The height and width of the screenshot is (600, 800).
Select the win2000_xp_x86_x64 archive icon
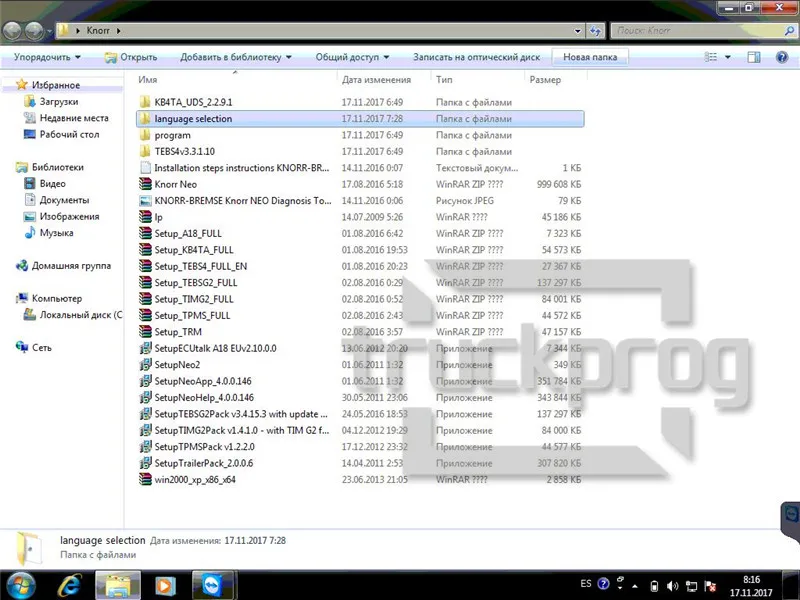pyautogui.click(x=145, y=479)
